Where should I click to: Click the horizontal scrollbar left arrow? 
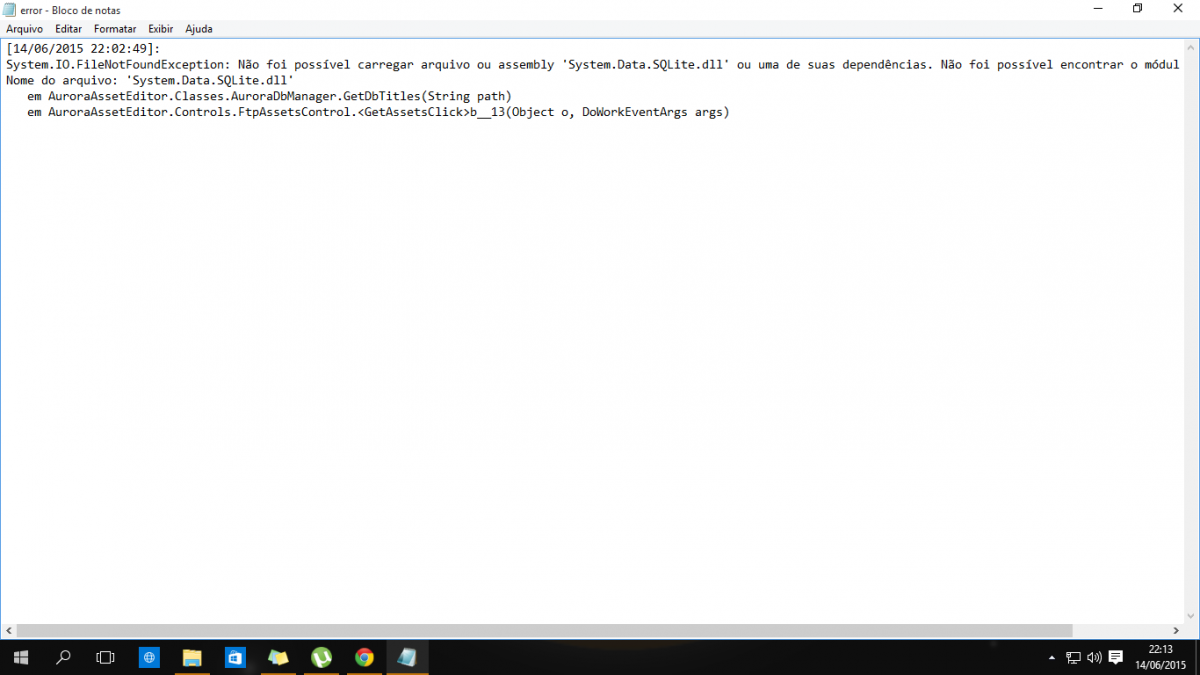9,631
